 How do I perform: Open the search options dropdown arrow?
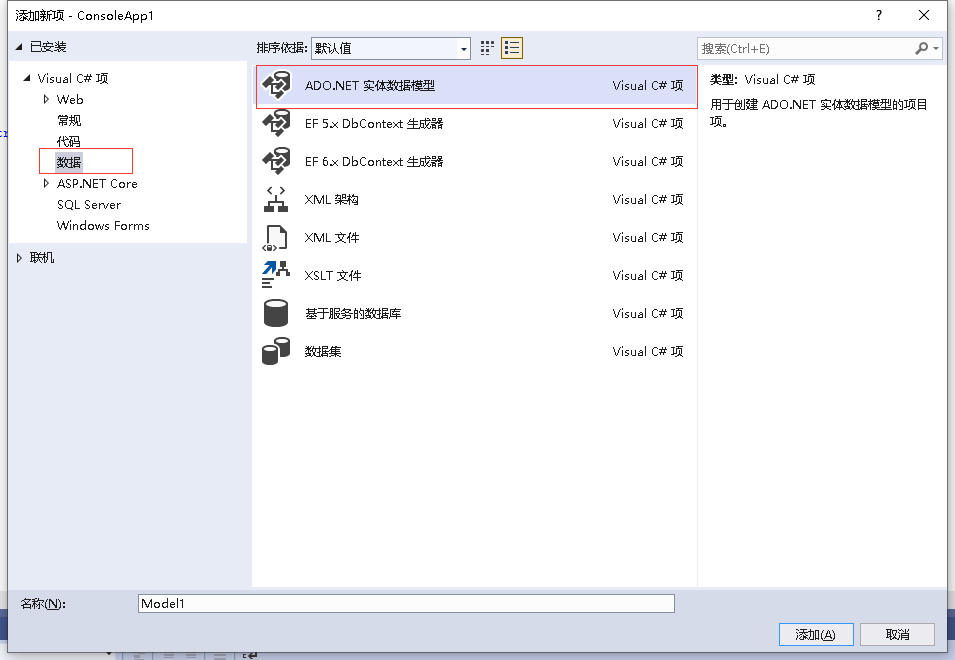936,48
